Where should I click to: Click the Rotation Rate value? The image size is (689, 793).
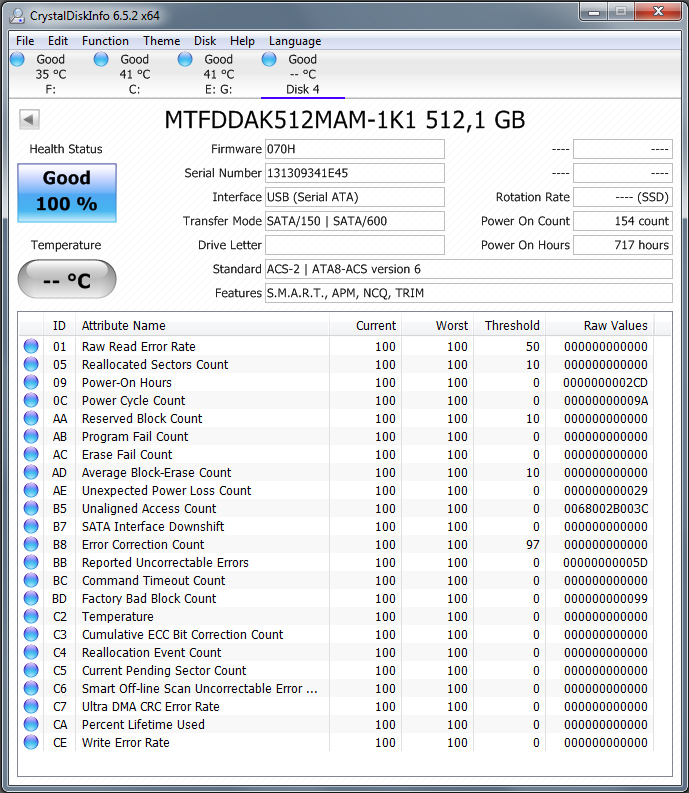[623, 197]
